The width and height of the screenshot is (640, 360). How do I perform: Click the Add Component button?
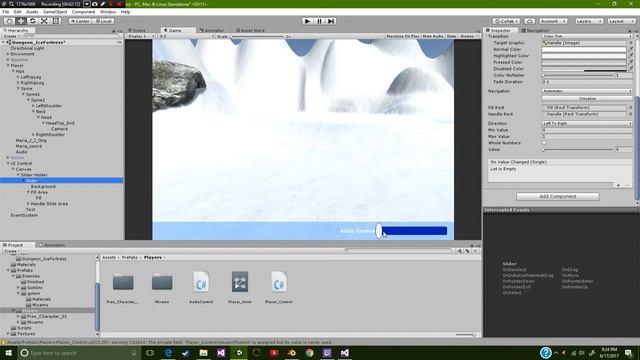tap(558, 196)
